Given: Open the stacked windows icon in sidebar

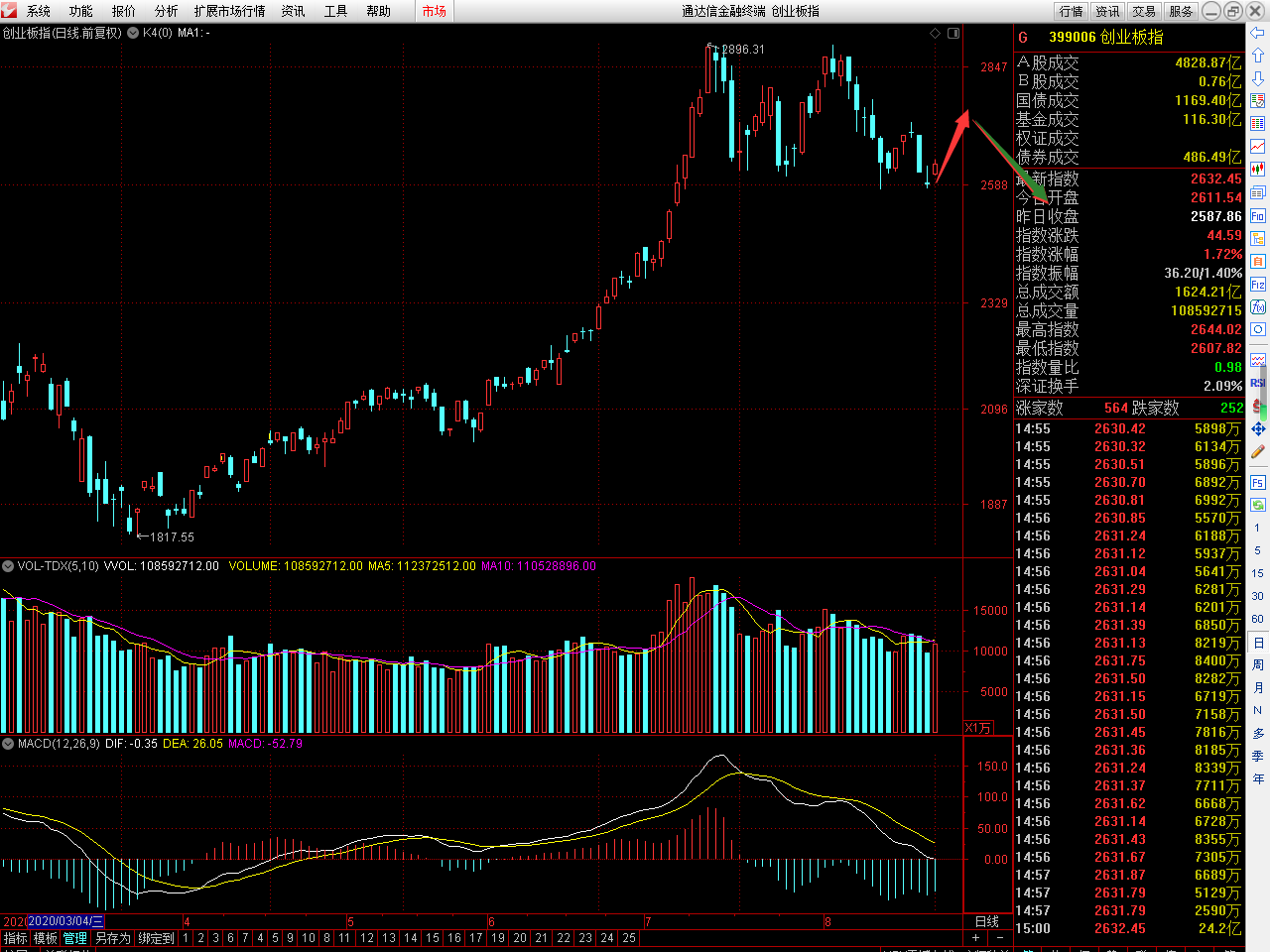Looking at the screenshot, I should (1257, 192).
